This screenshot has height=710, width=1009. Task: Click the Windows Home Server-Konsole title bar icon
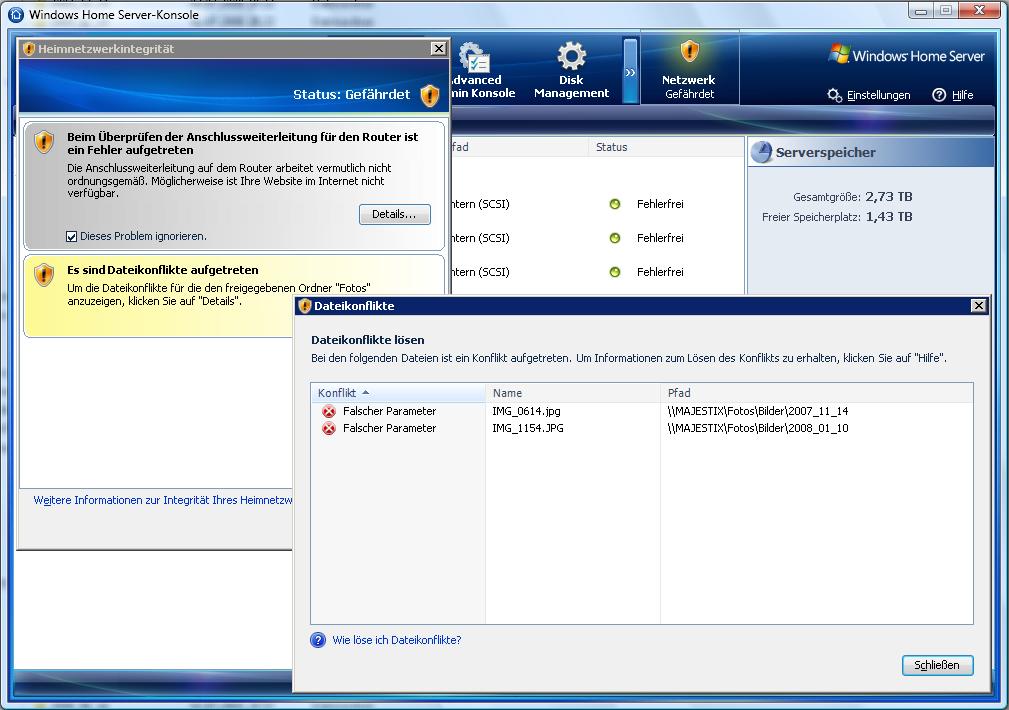[16, 14]
